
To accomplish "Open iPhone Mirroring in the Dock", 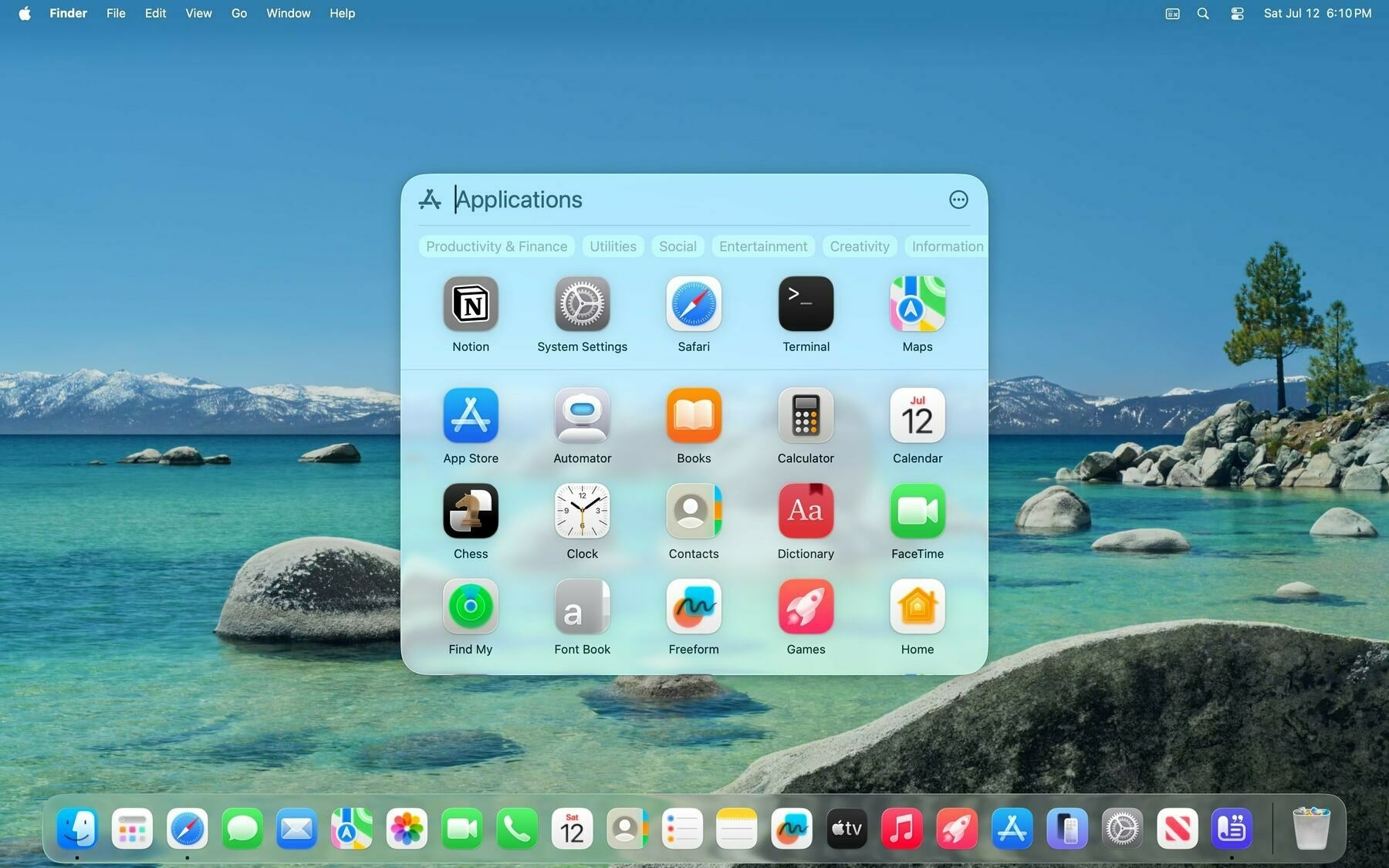I will tap(1067, 829).
